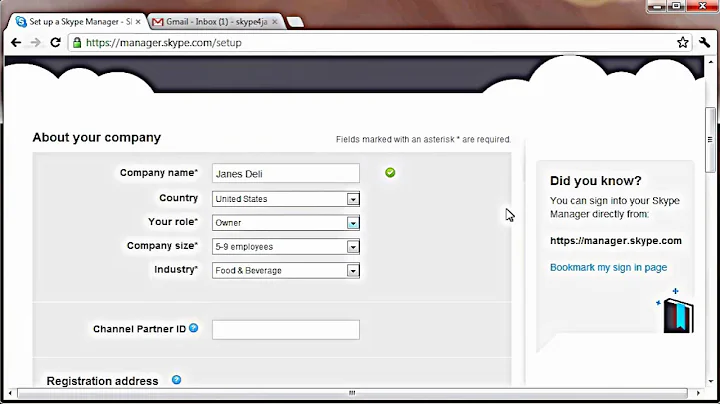The width and height of the screenshot is (720, 404).
Task: Click the https://manager.skype.com text
Action: tap(616, 241)
